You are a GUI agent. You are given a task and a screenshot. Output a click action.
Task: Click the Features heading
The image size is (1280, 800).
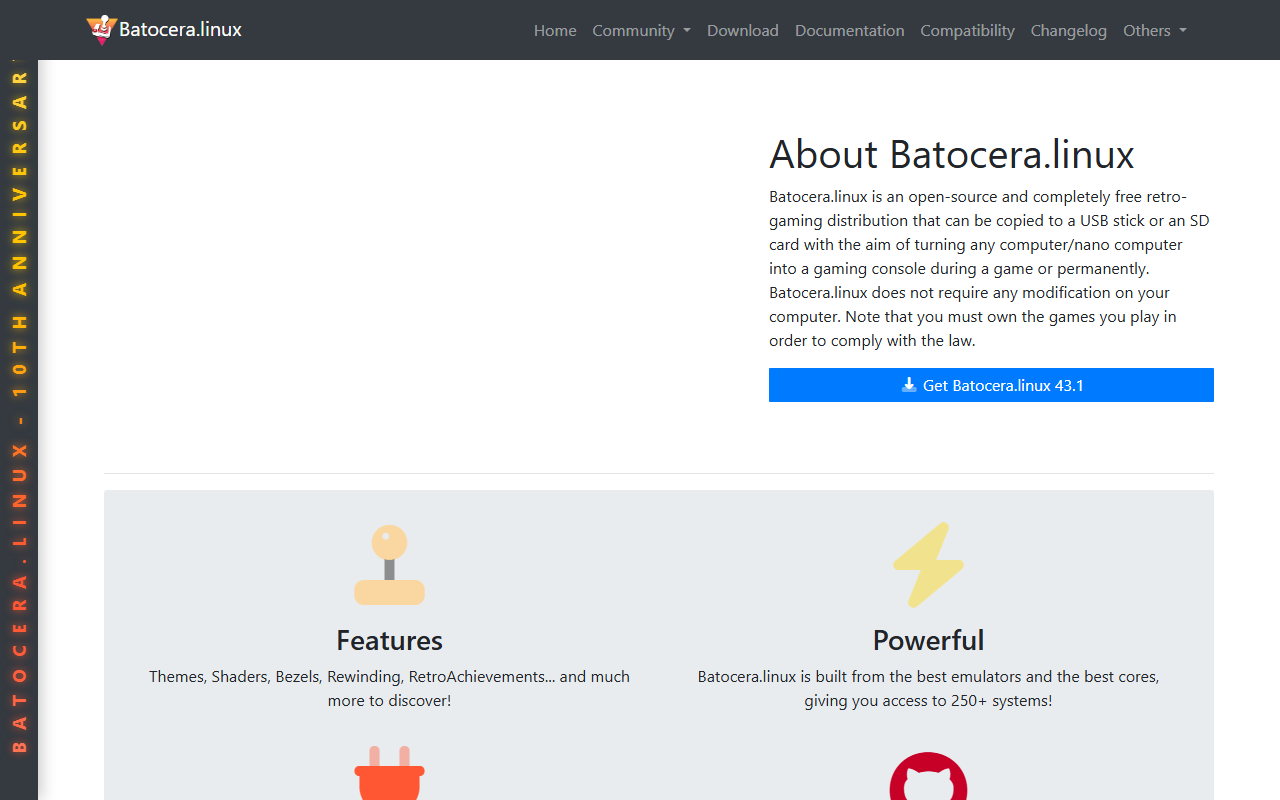(x=389, y=640)
